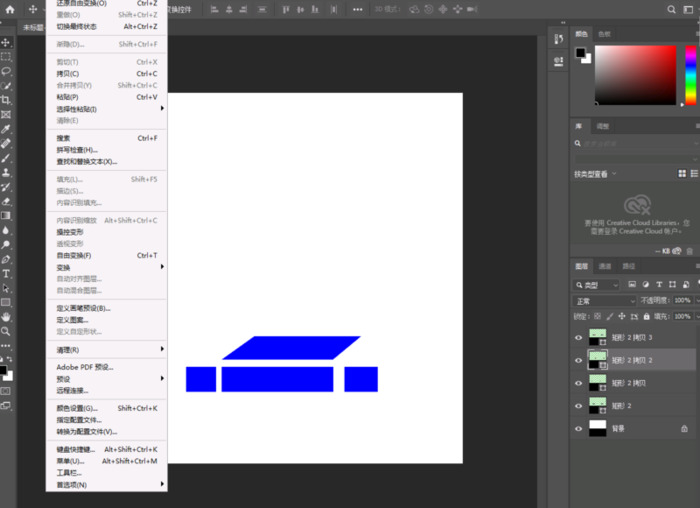Select the Move tool in the toolbar
This screenshot has height=508, width=700.
tap(6, 43)
